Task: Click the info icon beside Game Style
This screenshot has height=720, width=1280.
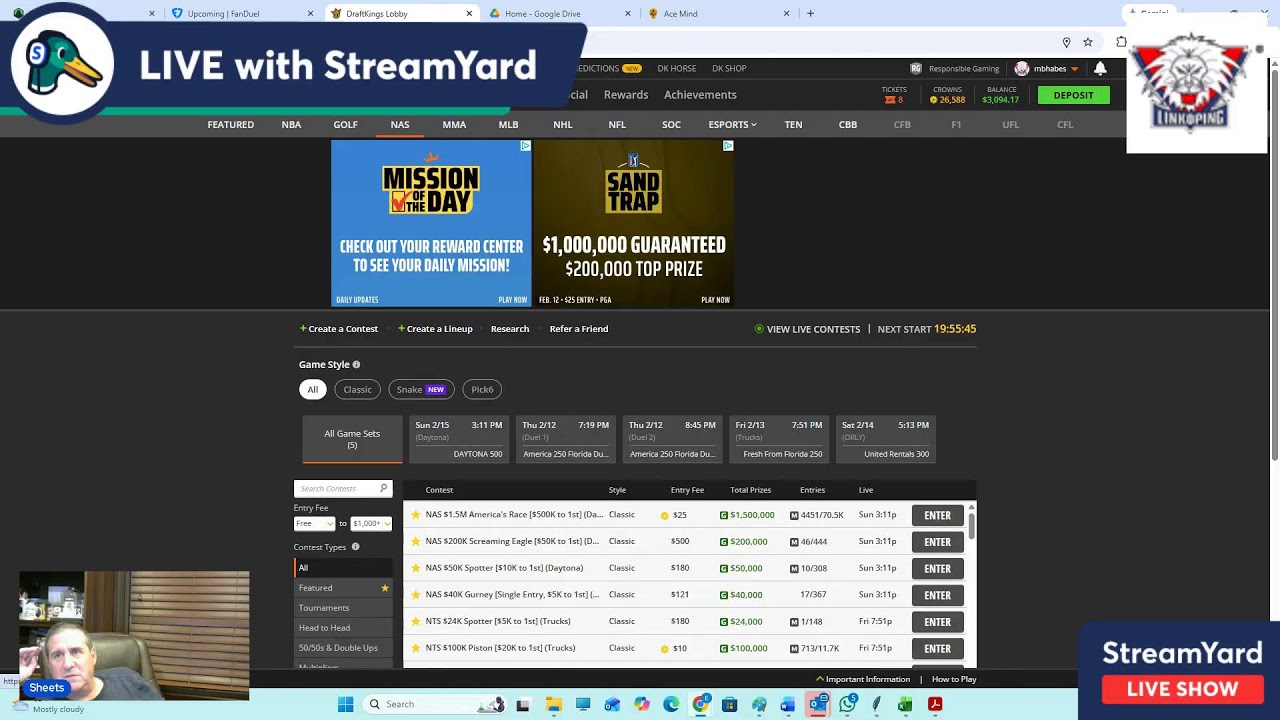Action: coord(356,365)
